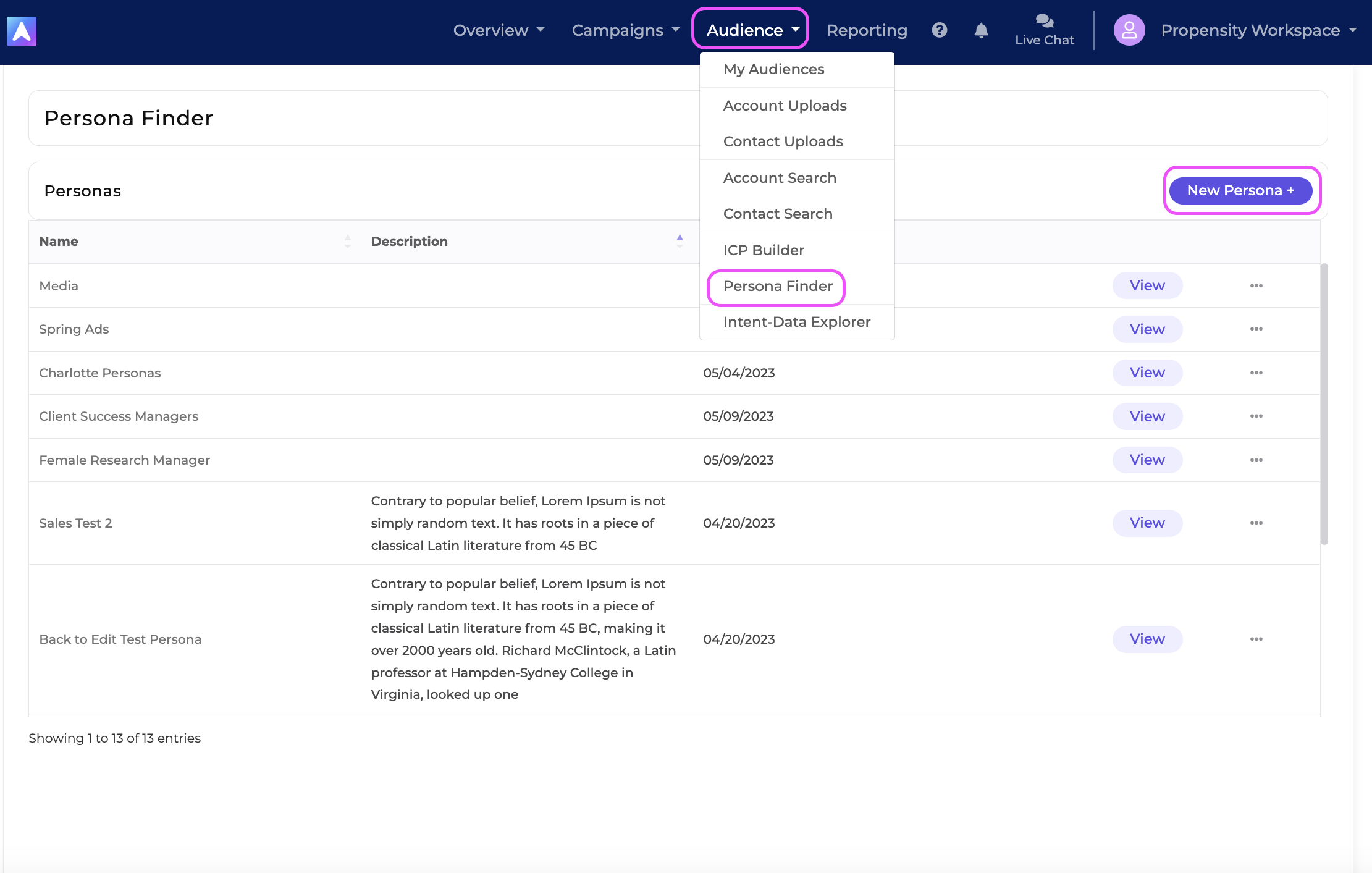Open Propensity Workspace account dropdown

(1258, 30)
